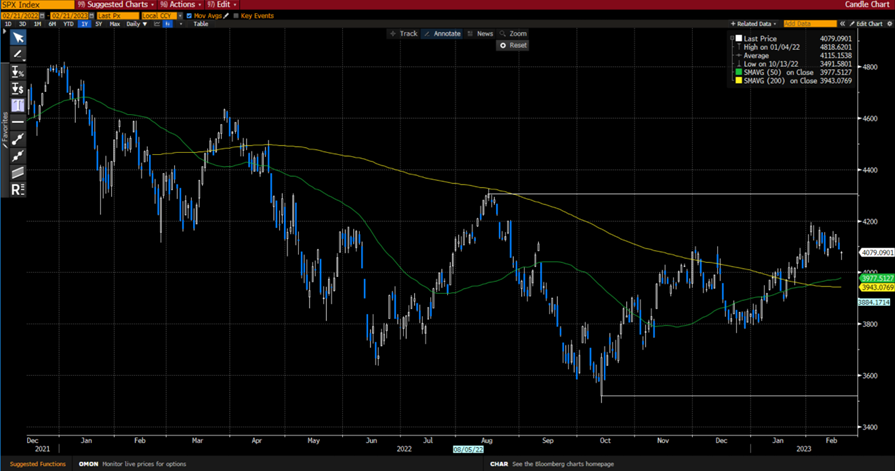Open CHAR Bloomberg charts homepage
Screen dimensions: 895x471
[x=552, y=464]
